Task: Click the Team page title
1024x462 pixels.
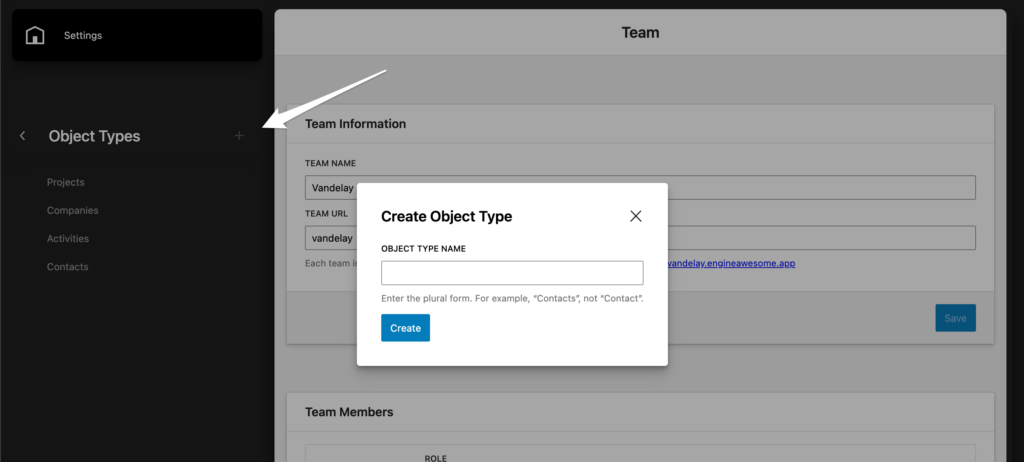Action: click(x=640, y=33)
